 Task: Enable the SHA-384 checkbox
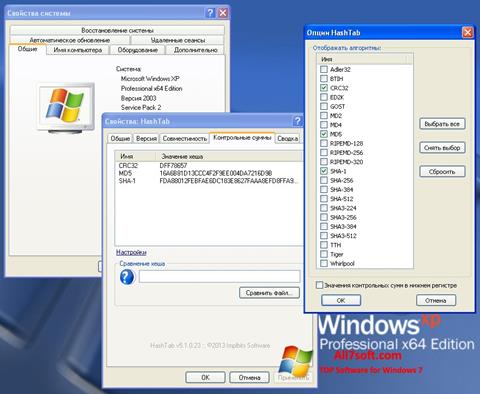324,189
